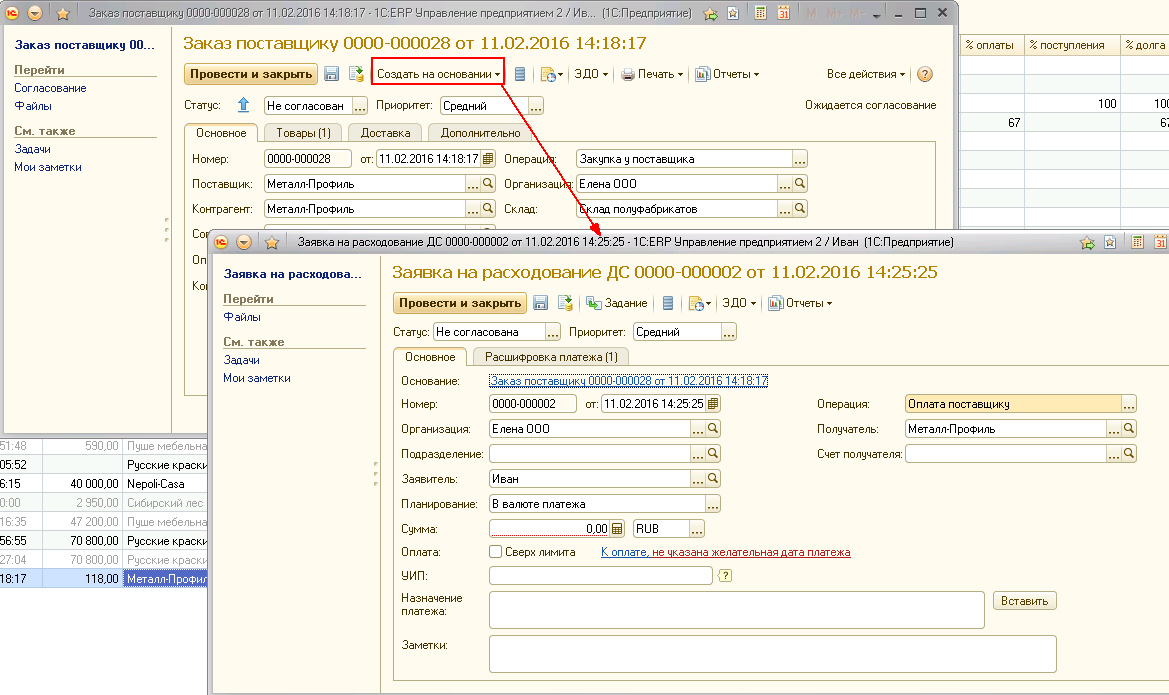This screenshot has height=695, width=1169.
Task: Click Провести и закрыть in supplier order
Action: coord(251,74)
